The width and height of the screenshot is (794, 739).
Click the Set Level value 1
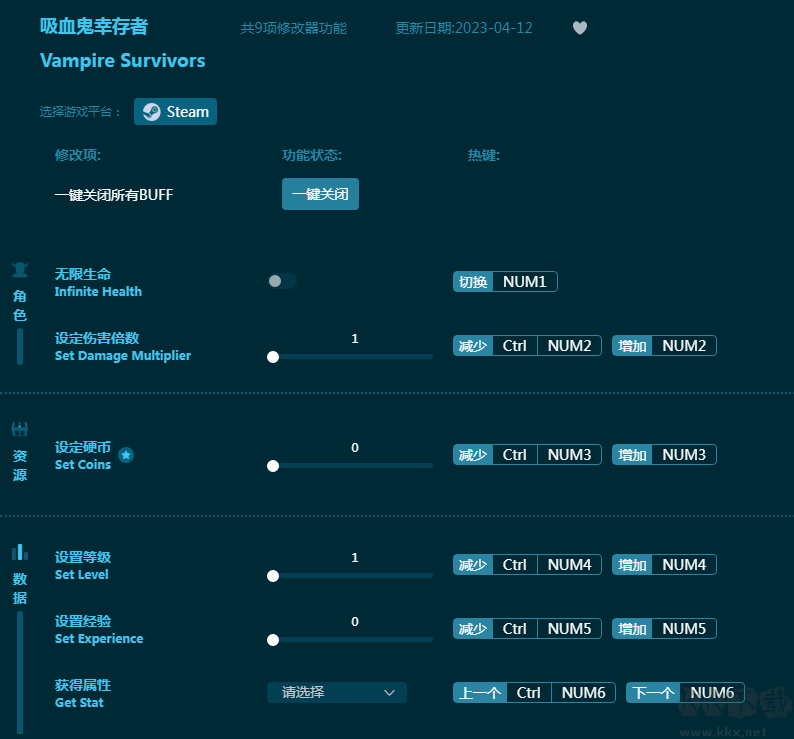click(355, 557)
